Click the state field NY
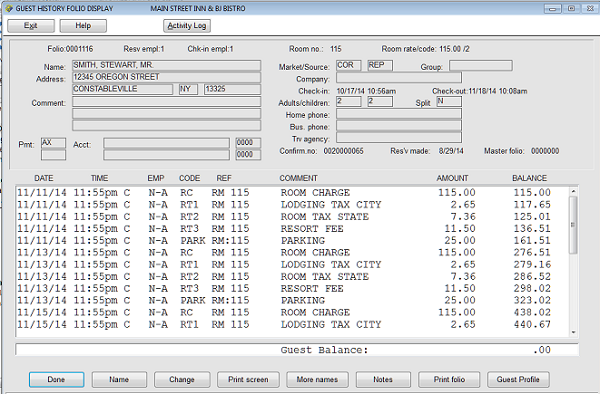The image size is (600, 394). 188,89
